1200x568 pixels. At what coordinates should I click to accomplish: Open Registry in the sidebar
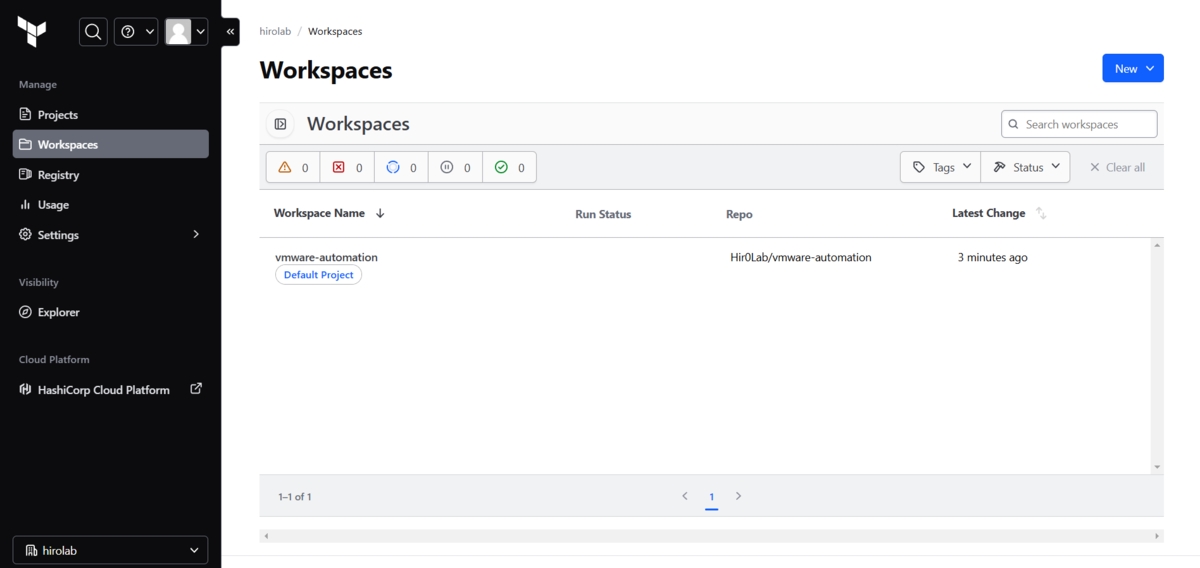110,175
